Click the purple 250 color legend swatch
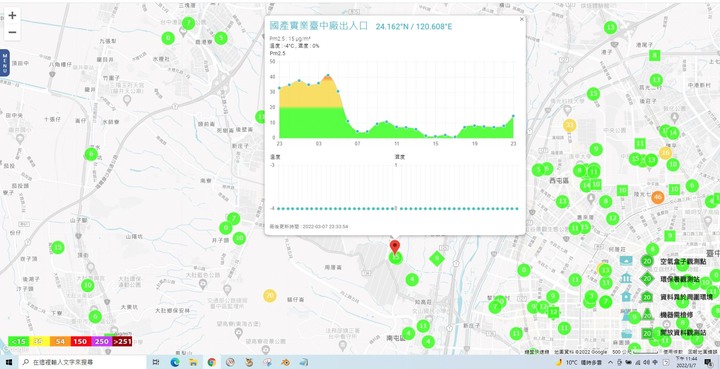The height and width of the screenshot is (369, 720). click(102, 341)
